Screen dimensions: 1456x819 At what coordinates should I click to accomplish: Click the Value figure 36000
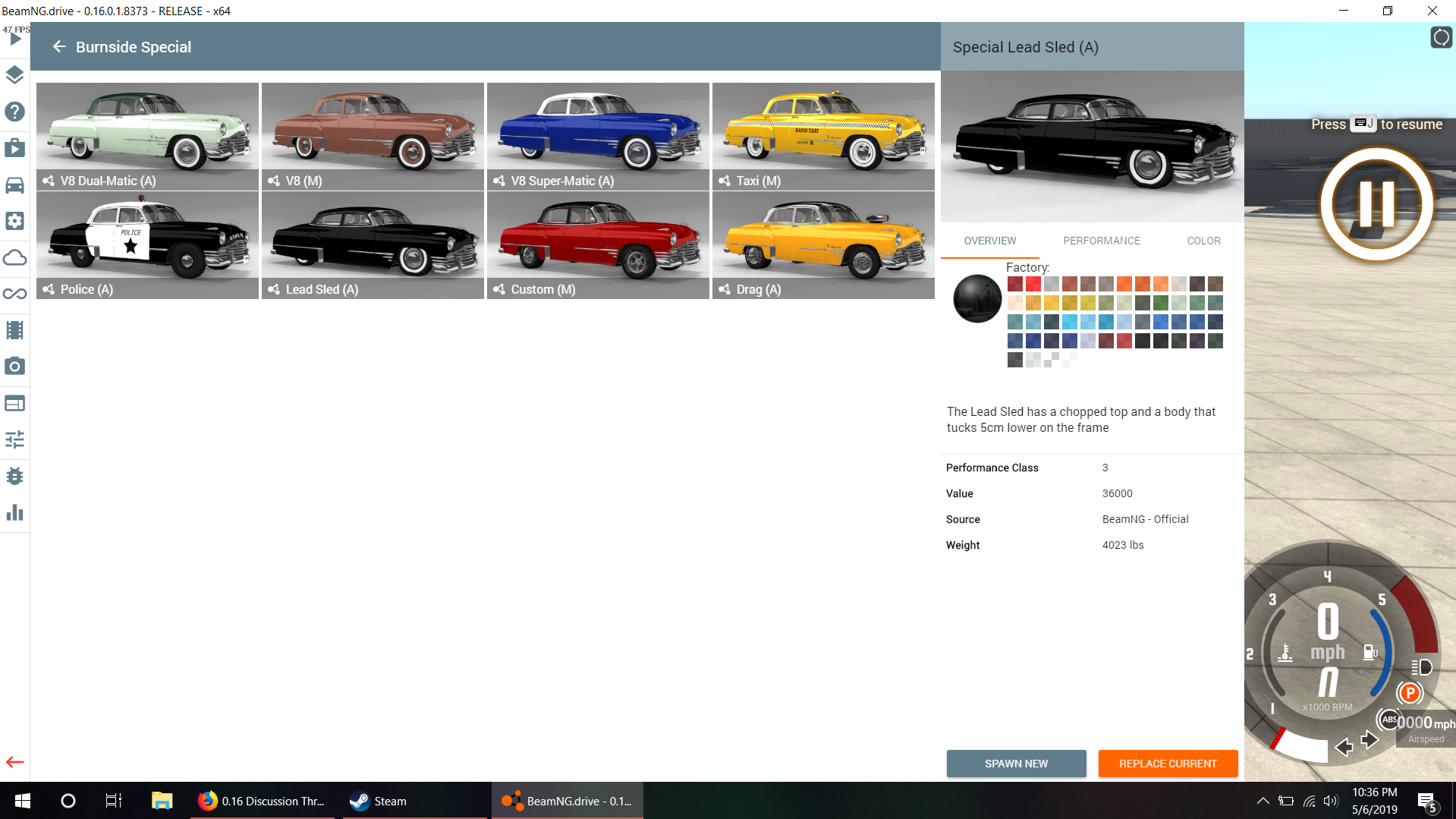[1117, 493]
